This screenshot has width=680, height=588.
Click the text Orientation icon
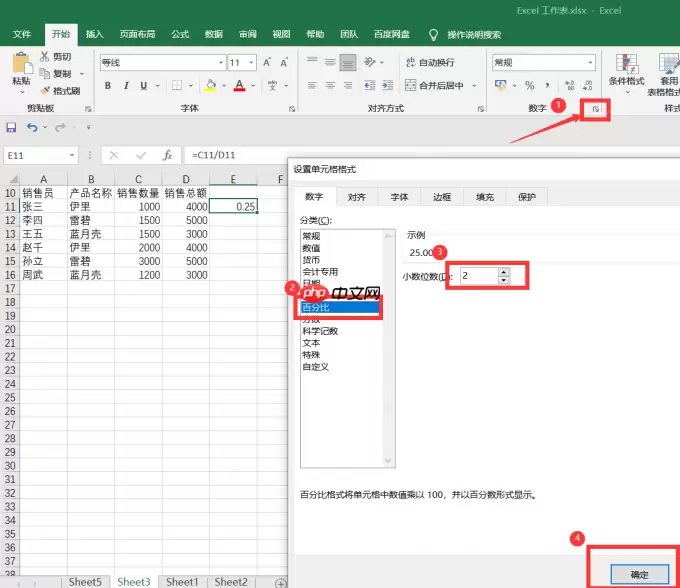click(x=370, y=62)
